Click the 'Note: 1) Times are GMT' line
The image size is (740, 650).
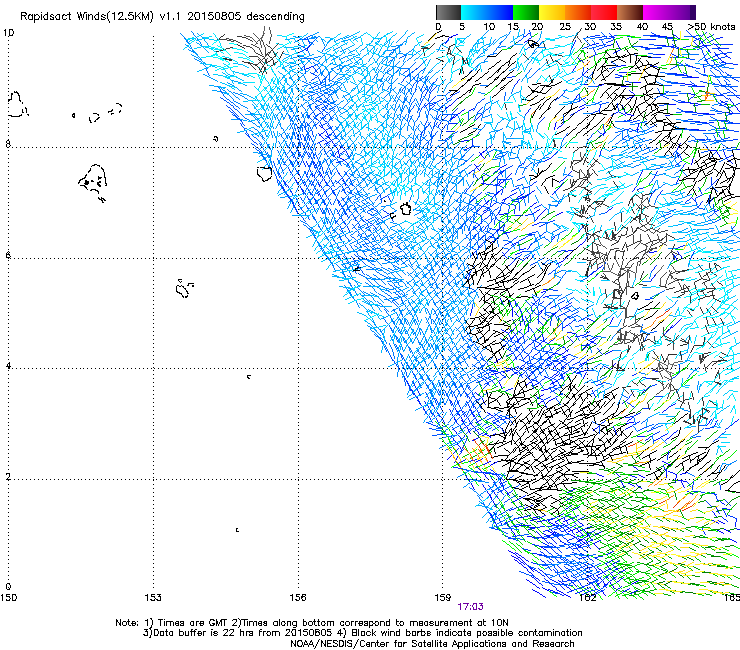tap(312, 623)
